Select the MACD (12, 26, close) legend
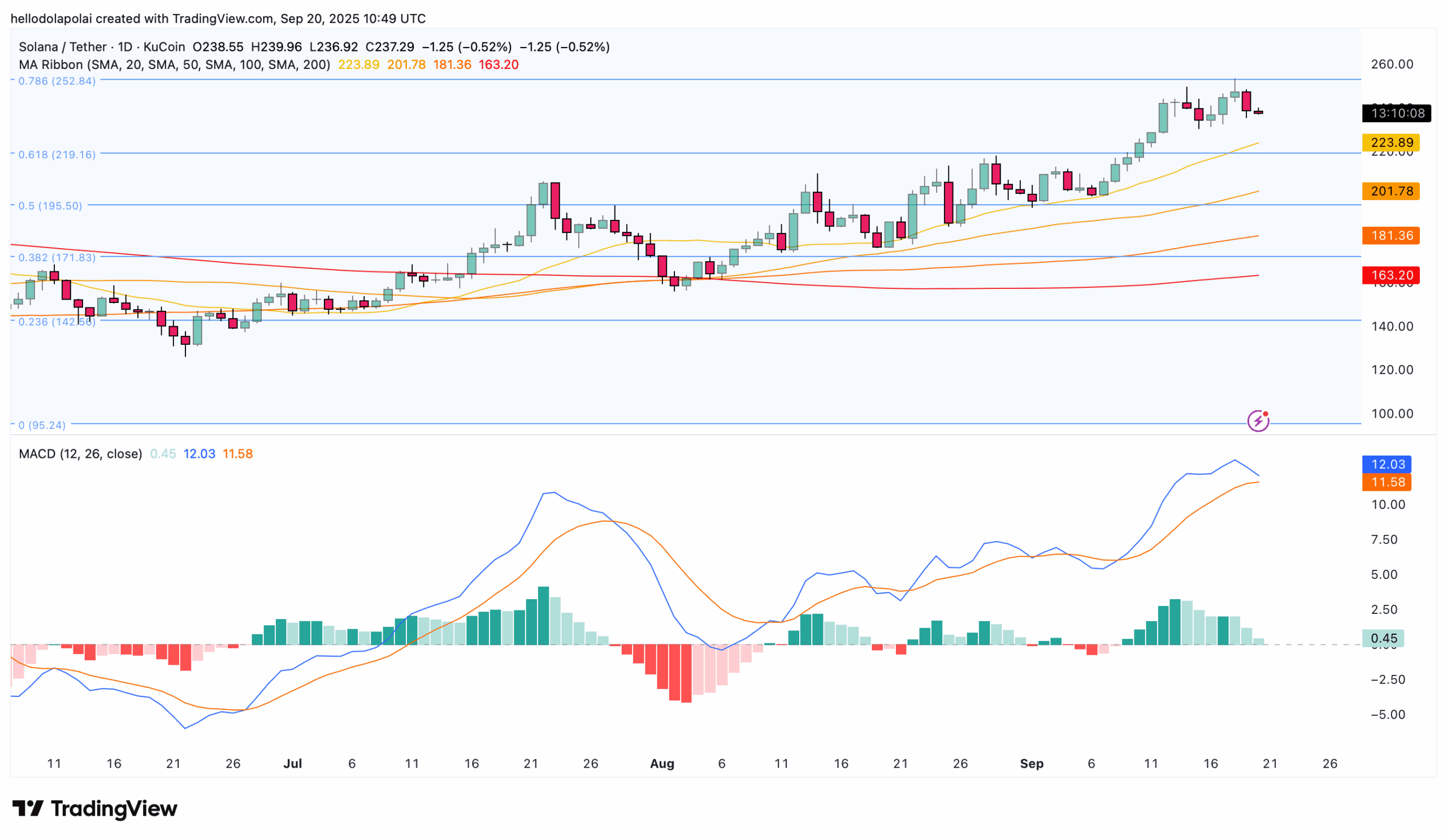This screenshot has height=840, width=1447. (80, 453)
